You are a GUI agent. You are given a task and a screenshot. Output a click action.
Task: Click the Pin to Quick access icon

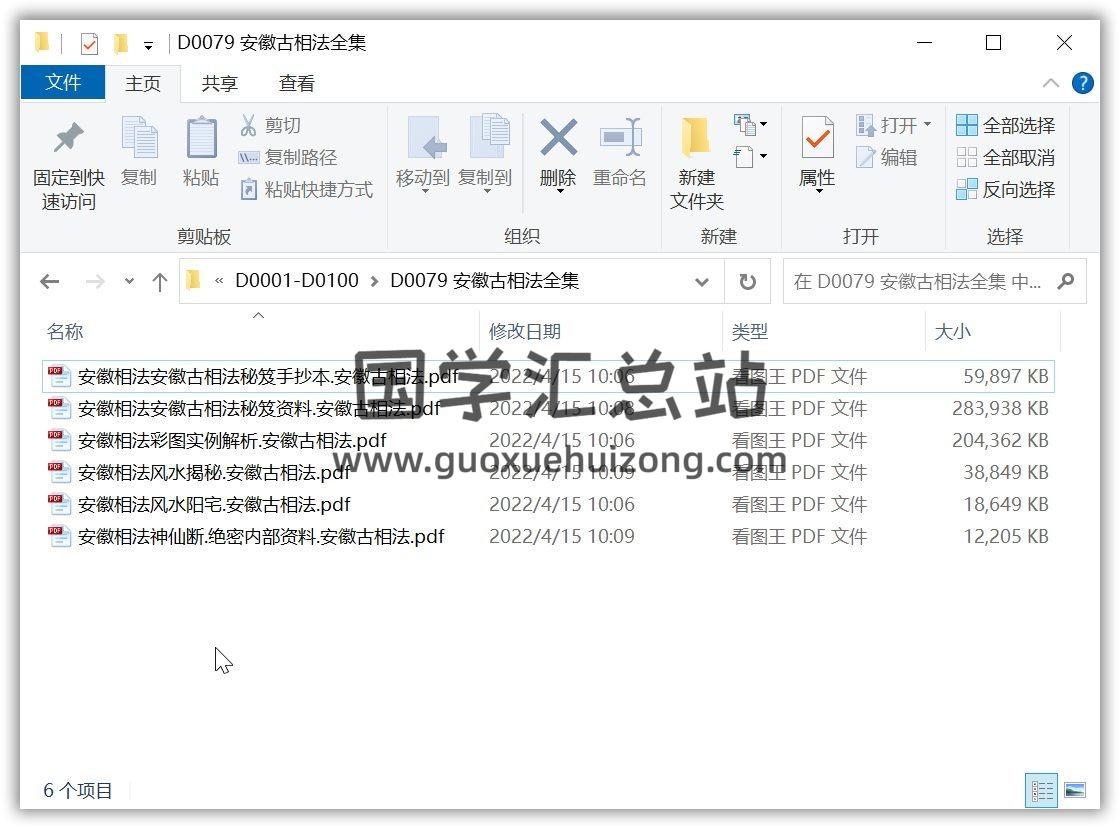click(x=69, y=139)
